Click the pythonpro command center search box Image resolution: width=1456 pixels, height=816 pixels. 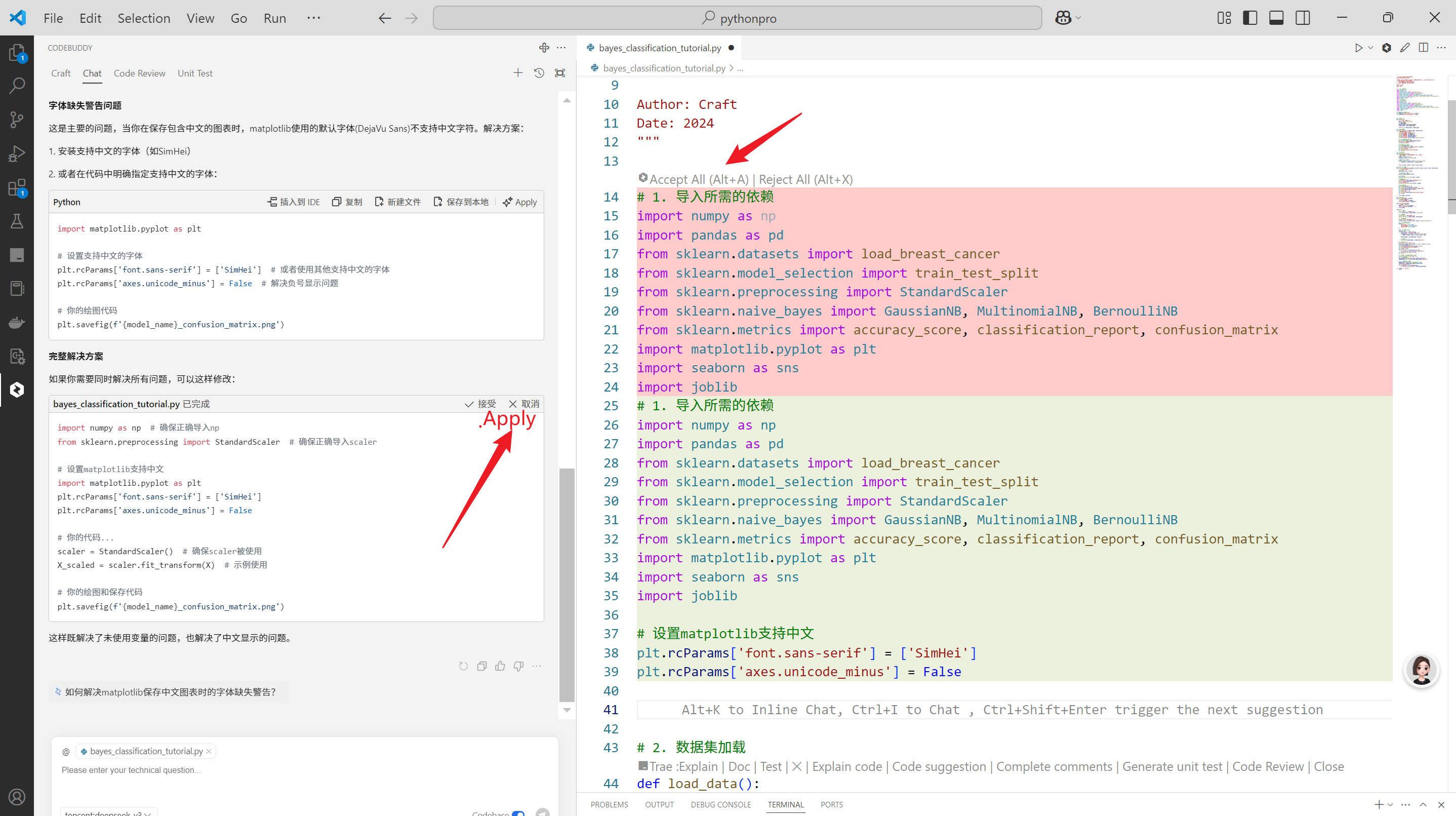pos(738,18)
